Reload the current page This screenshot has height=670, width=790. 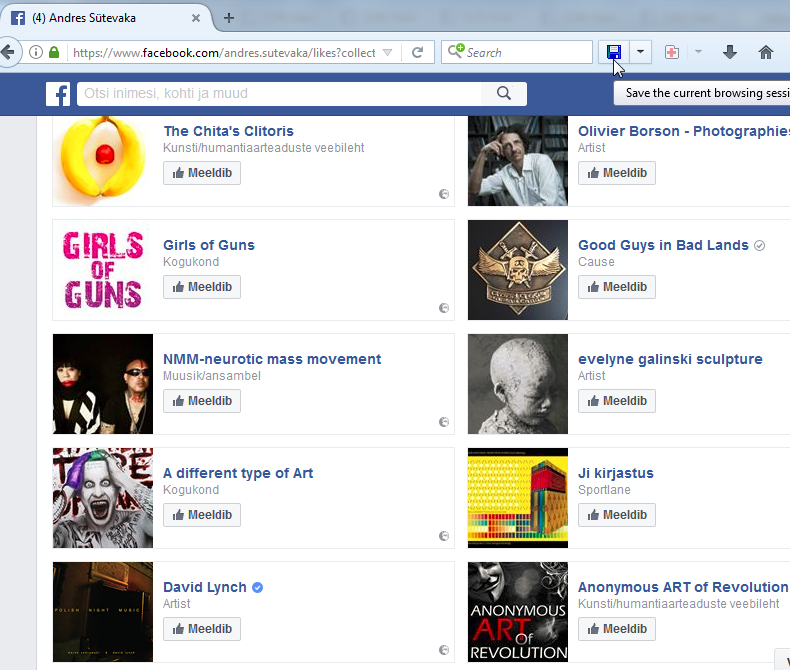[x=417, y=52]
